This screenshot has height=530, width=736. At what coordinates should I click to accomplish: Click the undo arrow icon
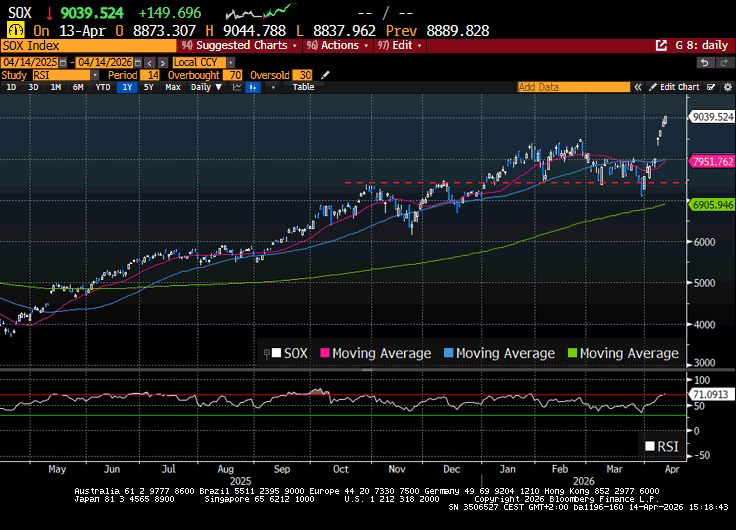tap(706, 63)
